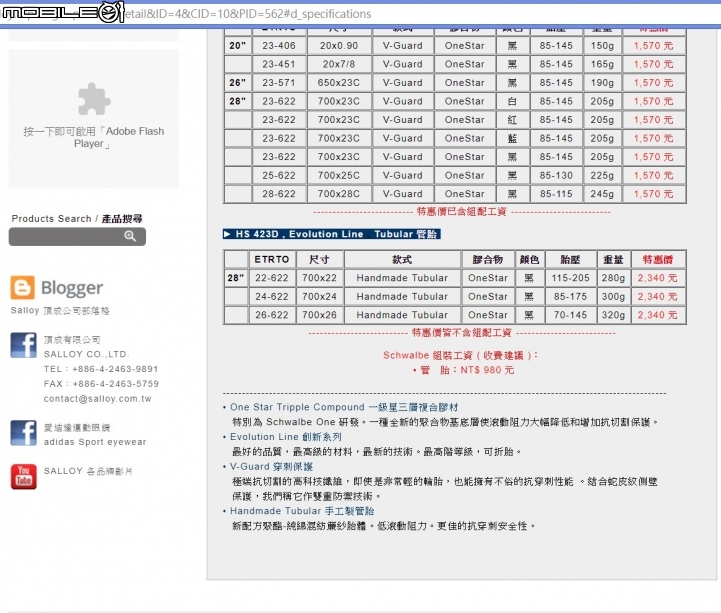Click pressure value 85-130
Viewport: 721px width, 613px height.
tap(556, 175)
